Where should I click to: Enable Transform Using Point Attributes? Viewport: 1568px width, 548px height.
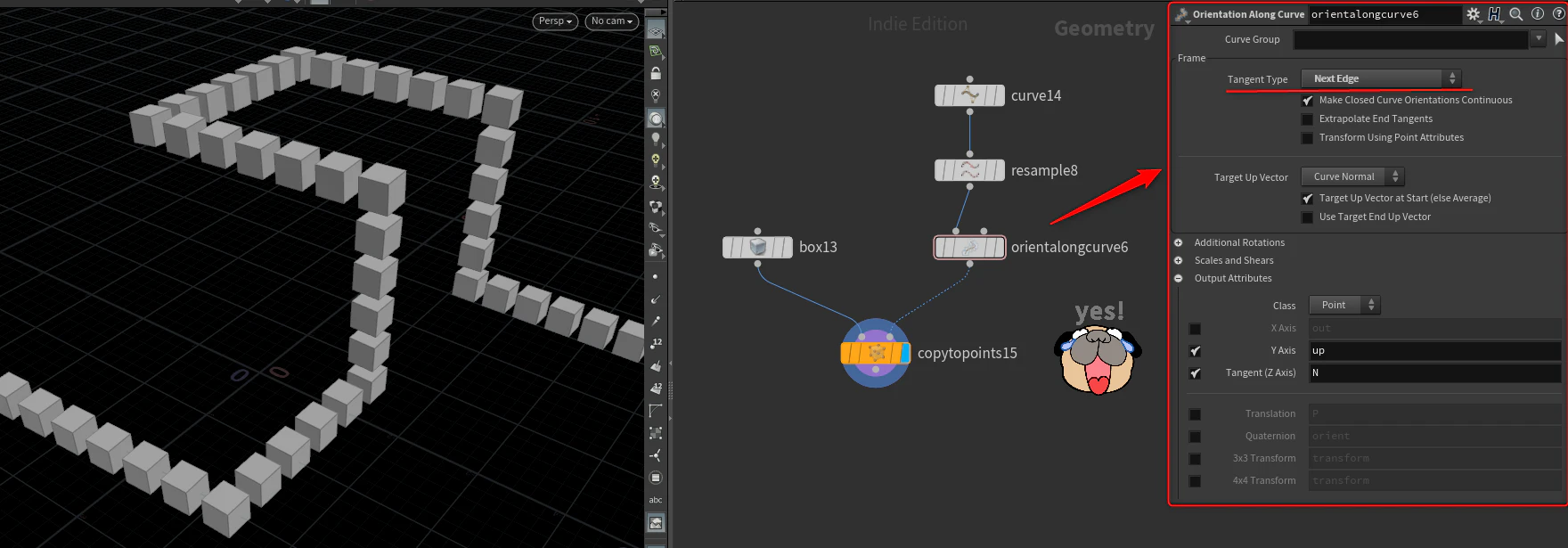pyautogui.click(x=1307, y=138)
